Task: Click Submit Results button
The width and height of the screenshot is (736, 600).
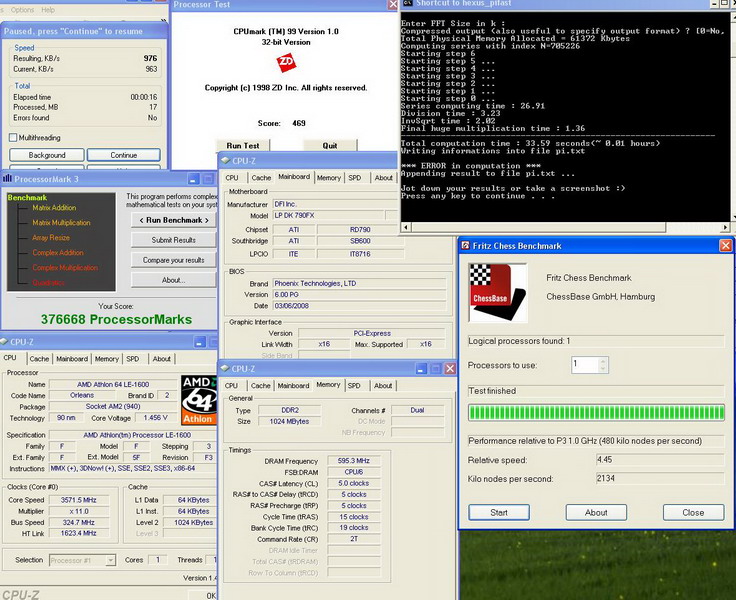Action: tap(174, 240)
